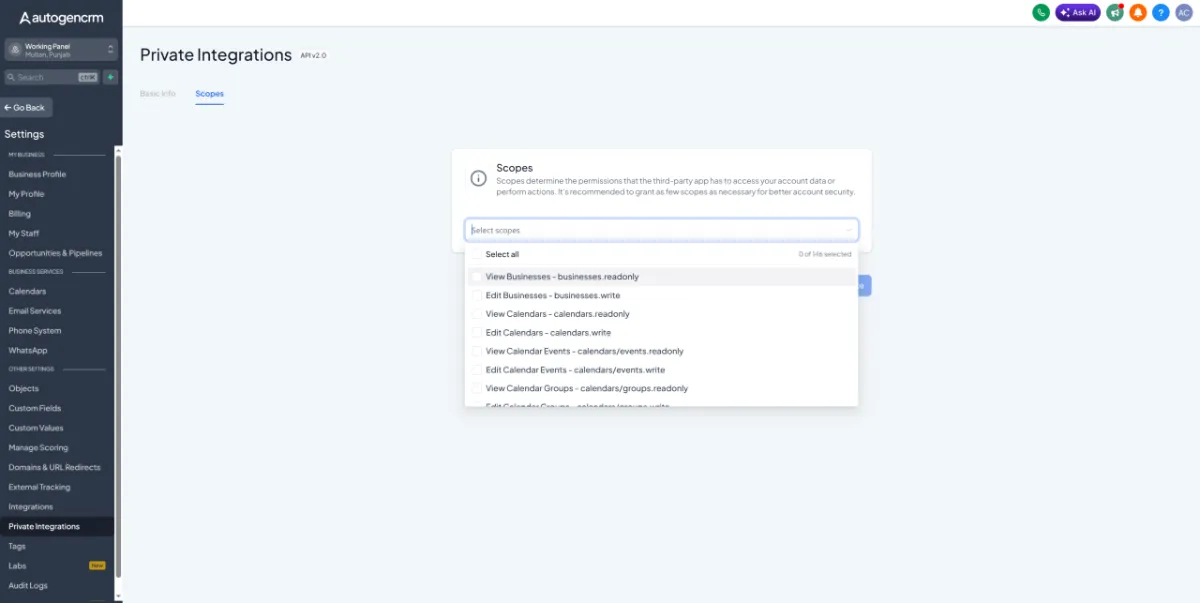Focus the Select scopes input field
The image size is (1200, 603).
tap(661, 230)
